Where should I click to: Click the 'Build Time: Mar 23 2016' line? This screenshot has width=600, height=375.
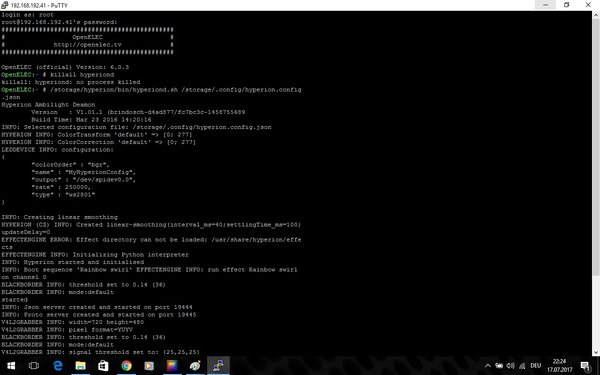tap(91, 119)
